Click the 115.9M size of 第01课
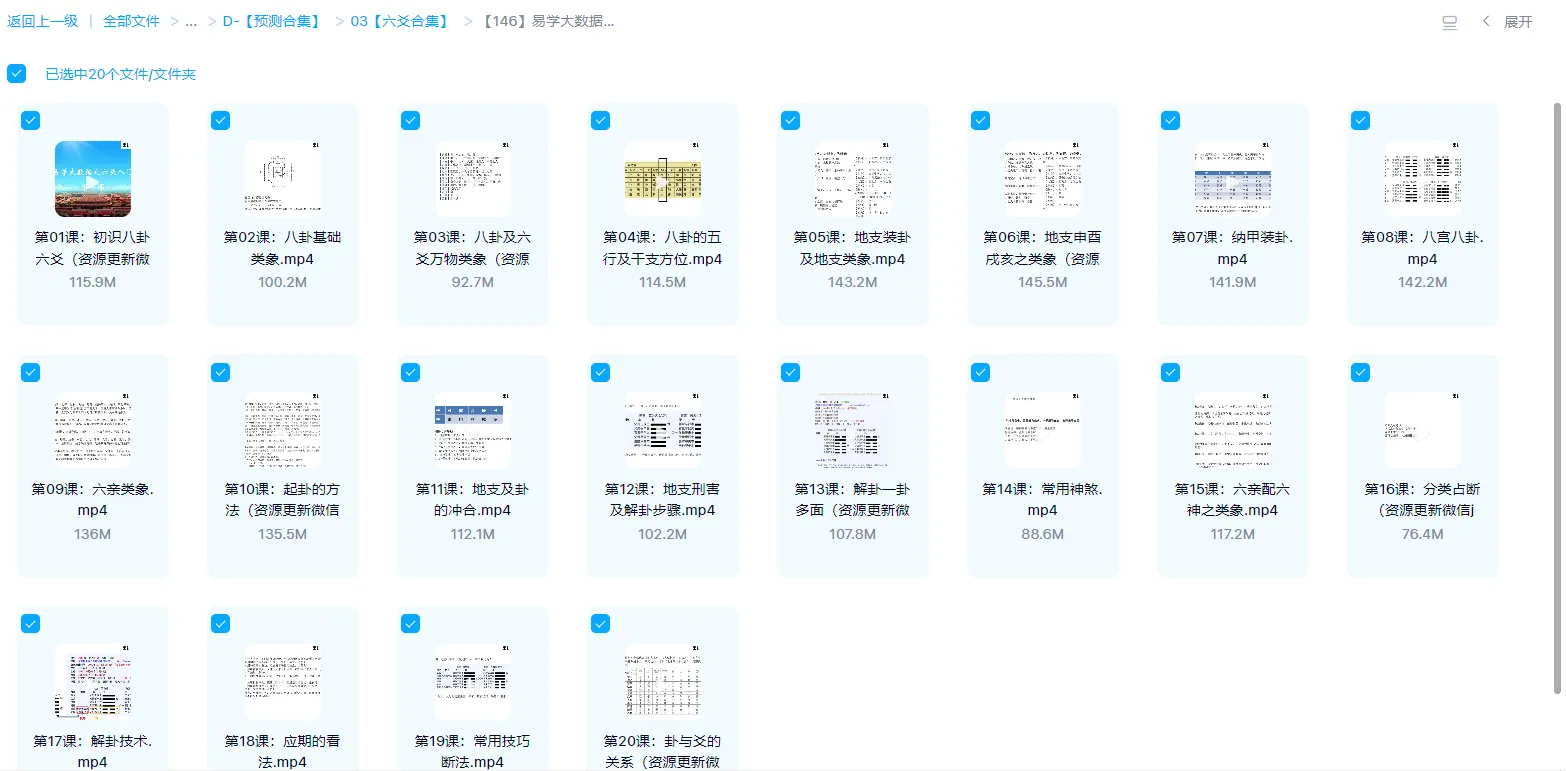Viewport: 1566px width, 771px height. (x=93, y=282)
